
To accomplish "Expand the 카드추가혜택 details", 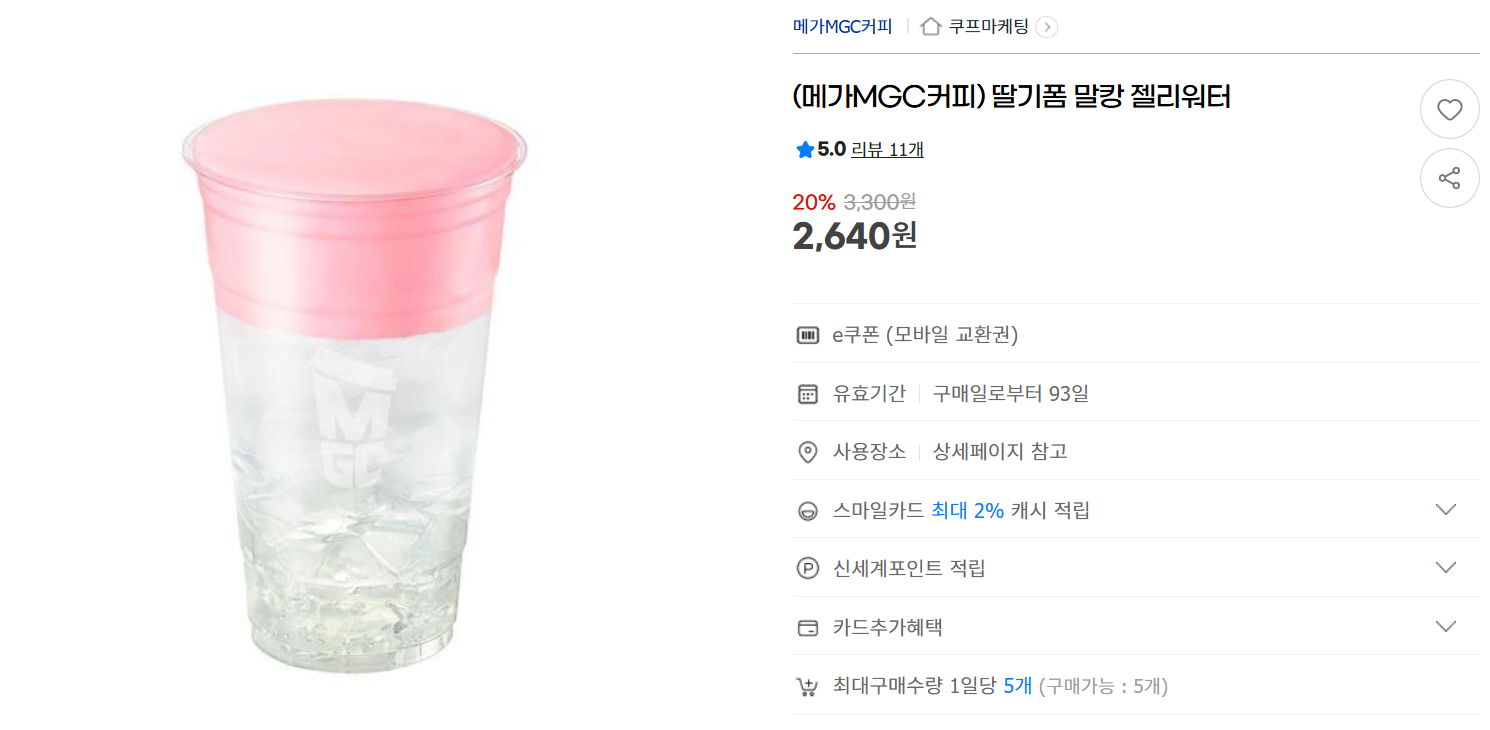I will 1446,625.
